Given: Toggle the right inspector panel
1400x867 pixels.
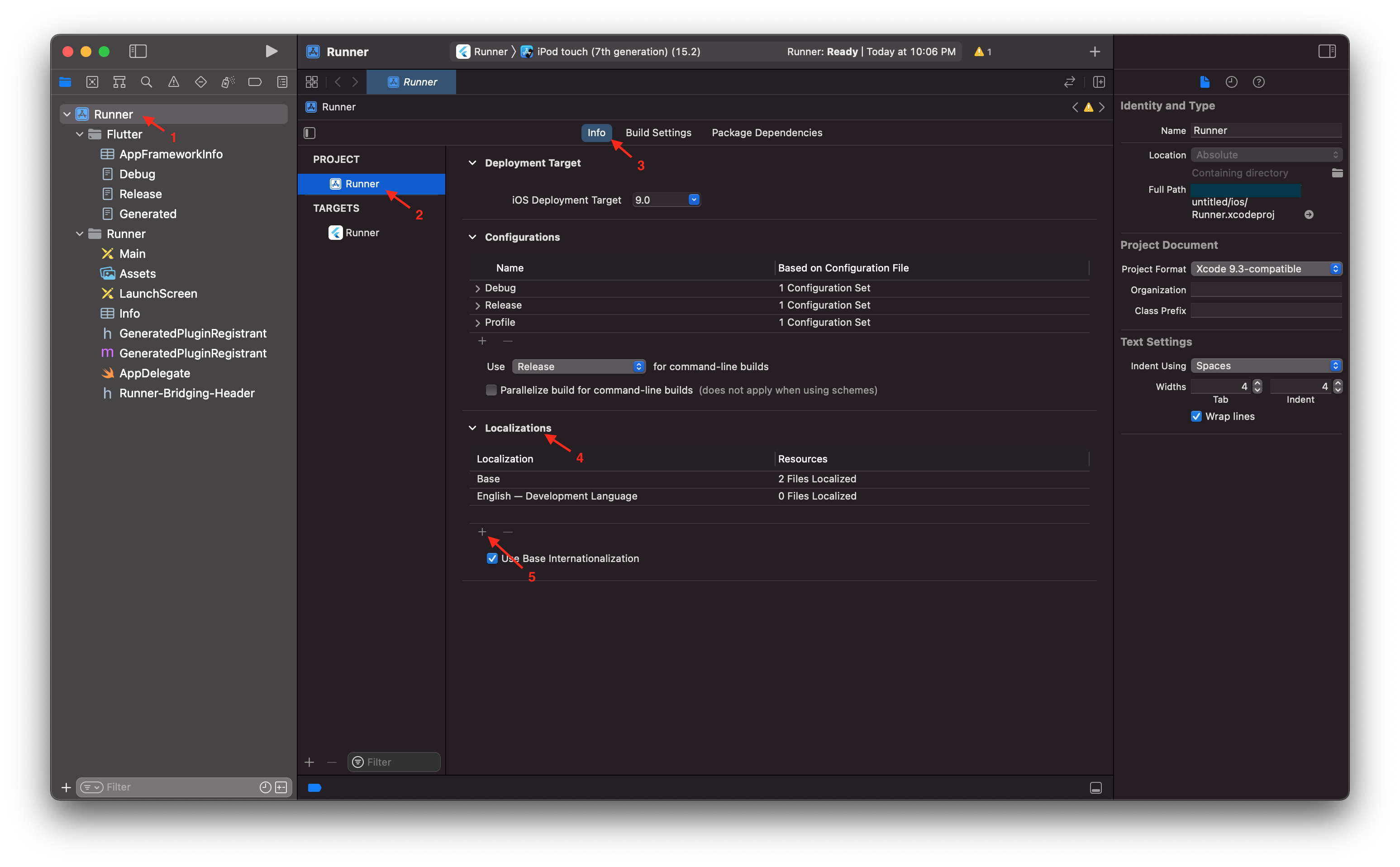Looking at the screenshot, I should click(1327, 51).
